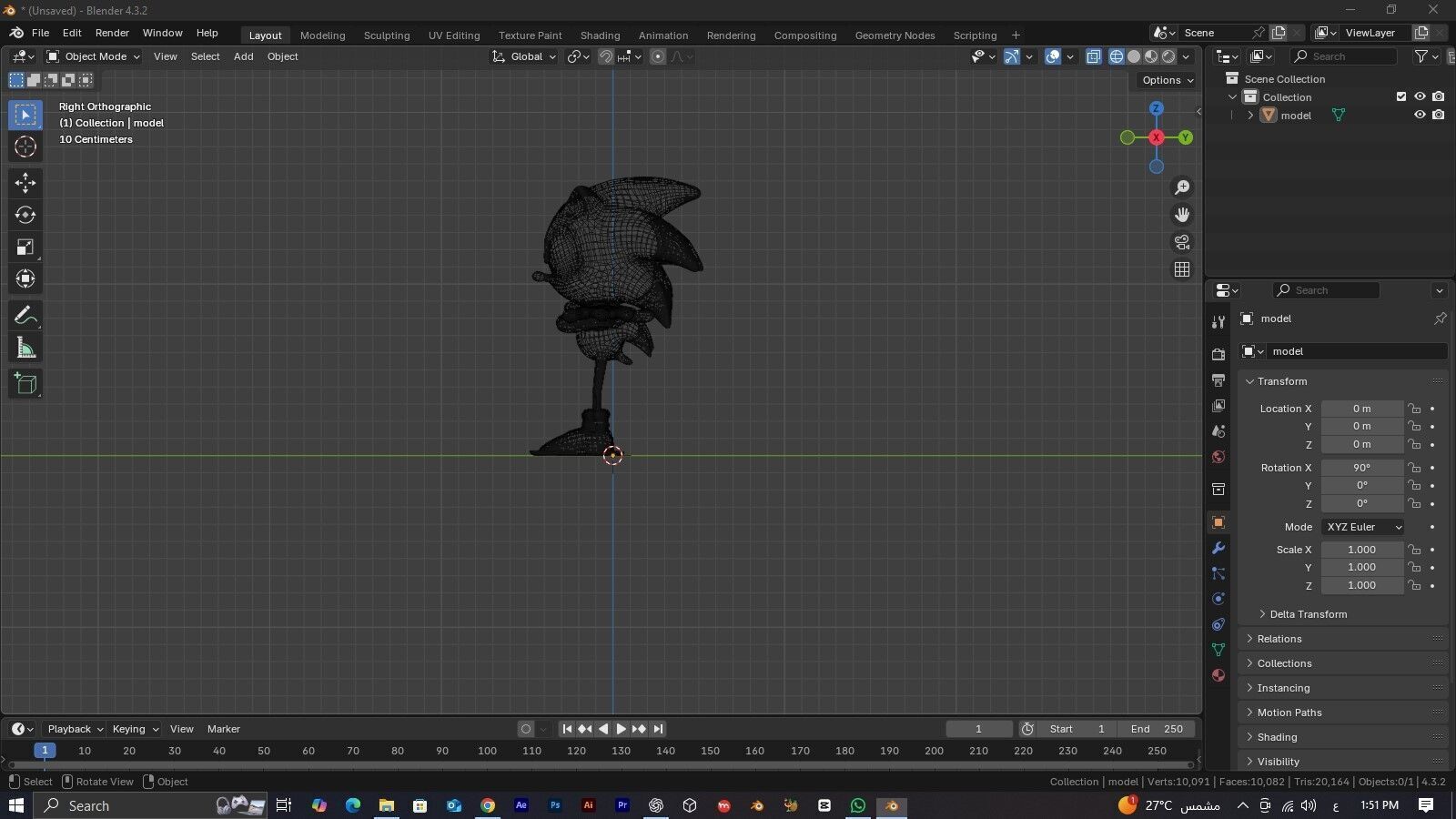Open the viewport Options dropdown
The image size is (1456, 819).
[x=1168, y=80]
